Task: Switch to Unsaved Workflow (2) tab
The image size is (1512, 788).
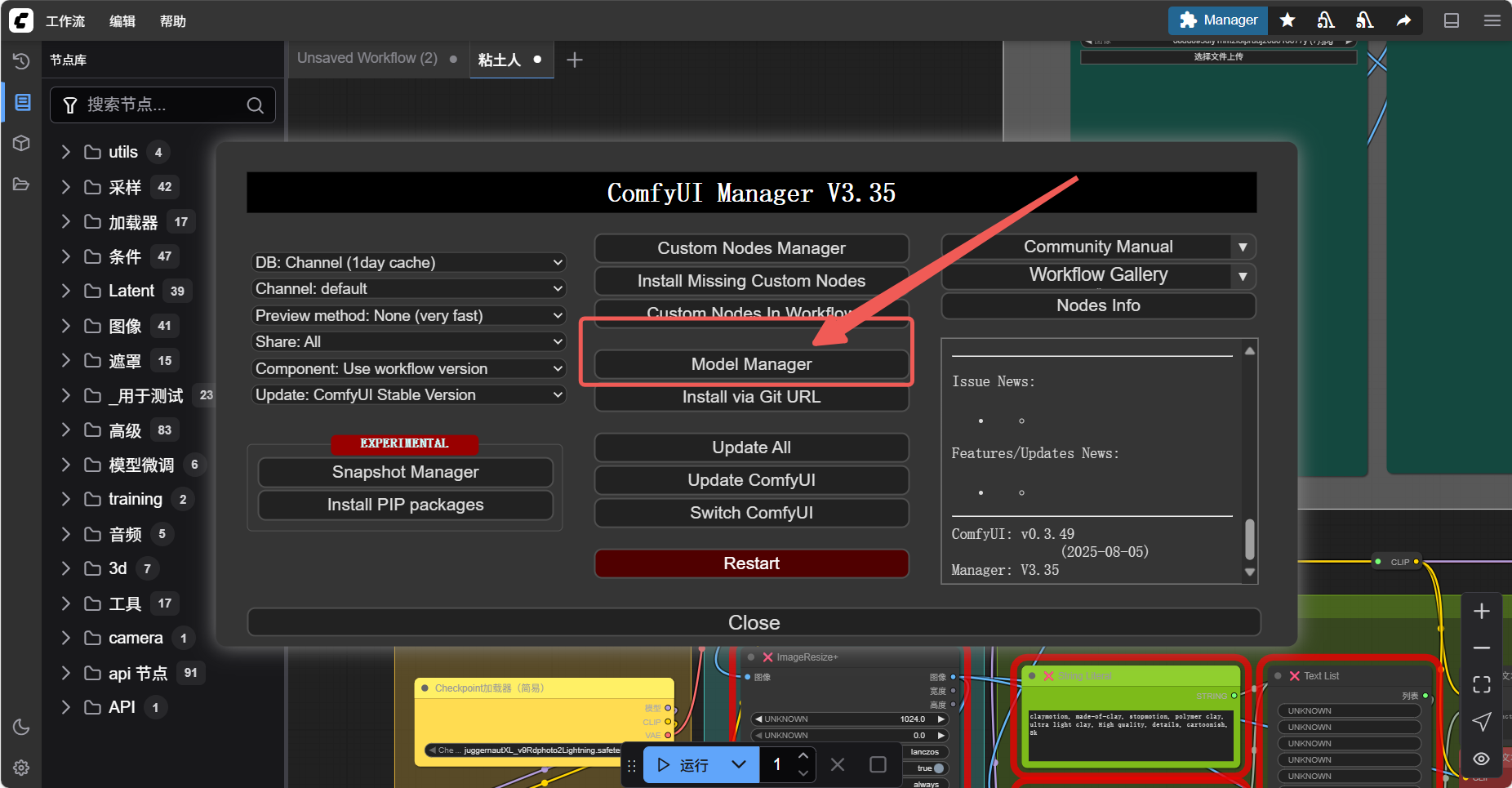Action: [x=367, y=59]
